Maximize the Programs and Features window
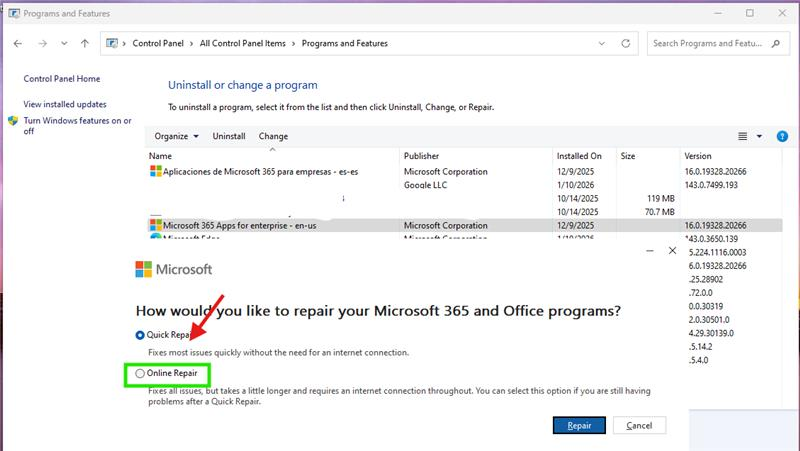This screenshot has height=451, width=800. [749, 13]
